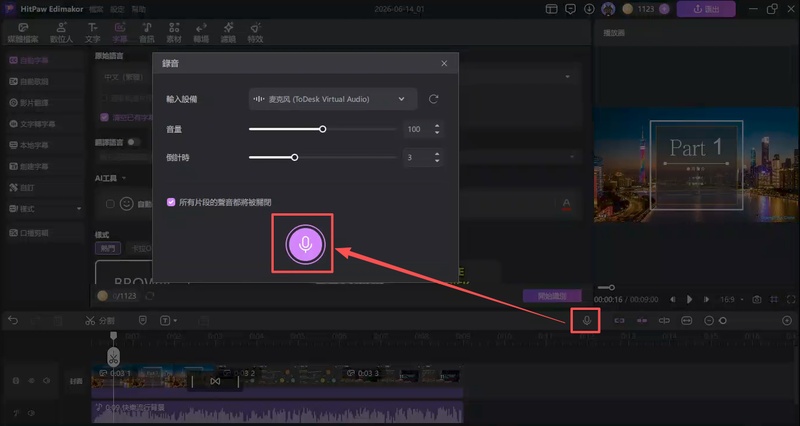Open the download center icon
This screenshot has height=426, width=800.
point(589,9)
